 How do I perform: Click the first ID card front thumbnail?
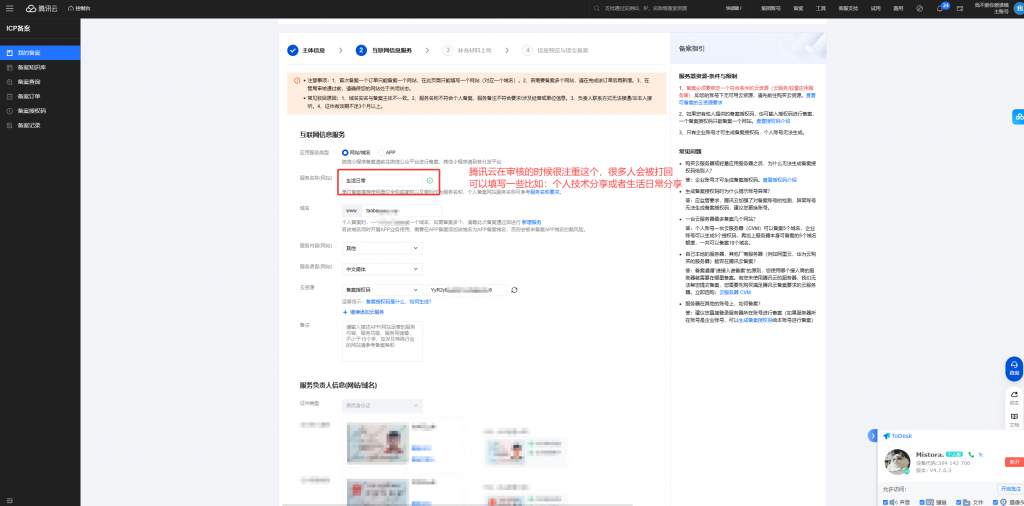click(376, 443)
